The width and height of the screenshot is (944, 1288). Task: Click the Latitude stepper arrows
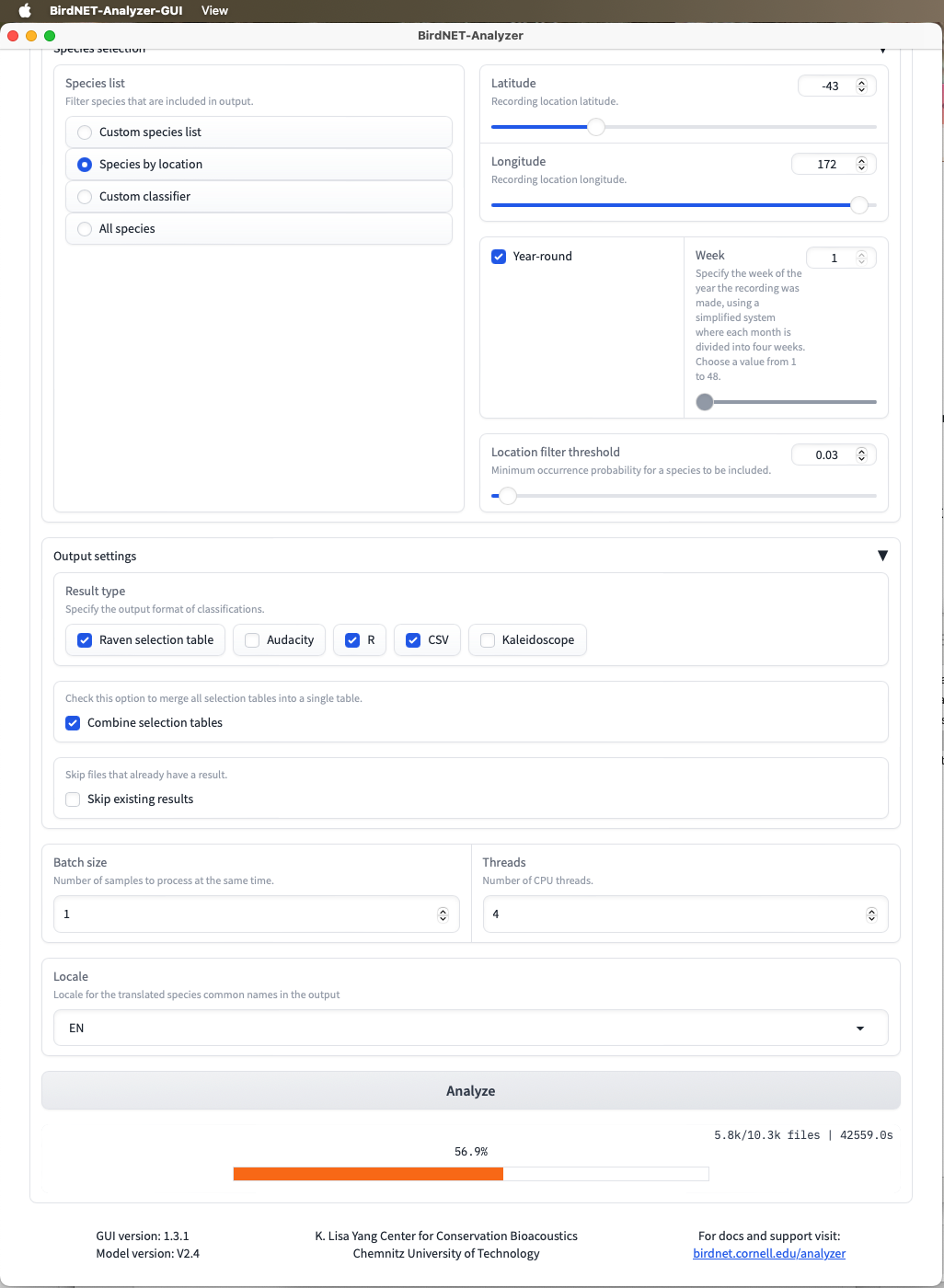tap(862, 86)
